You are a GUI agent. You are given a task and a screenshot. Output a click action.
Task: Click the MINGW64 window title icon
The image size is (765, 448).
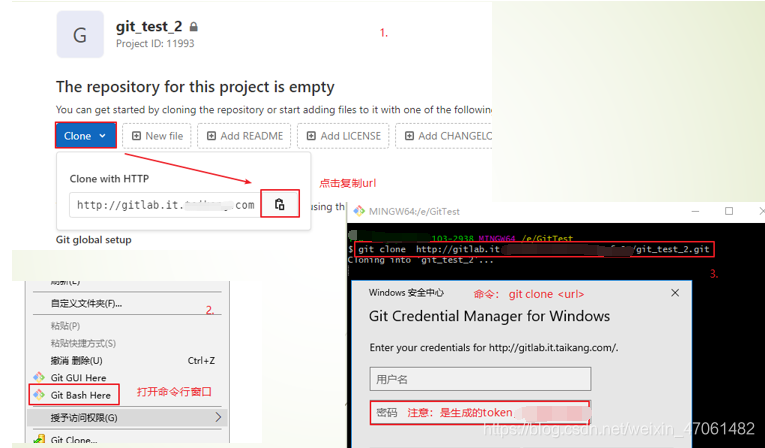tap(360, 211)
